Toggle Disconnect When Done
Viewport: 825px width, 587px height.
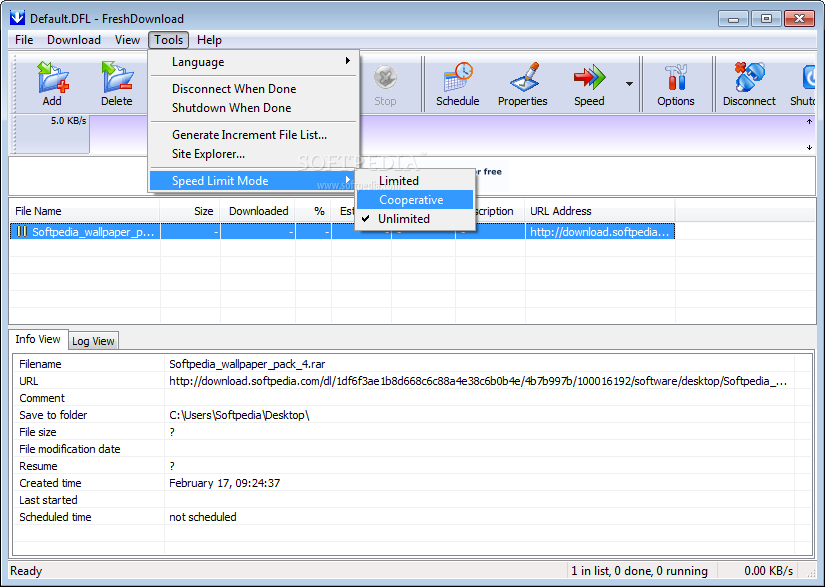pyautogui.click(x=254, y=88)
